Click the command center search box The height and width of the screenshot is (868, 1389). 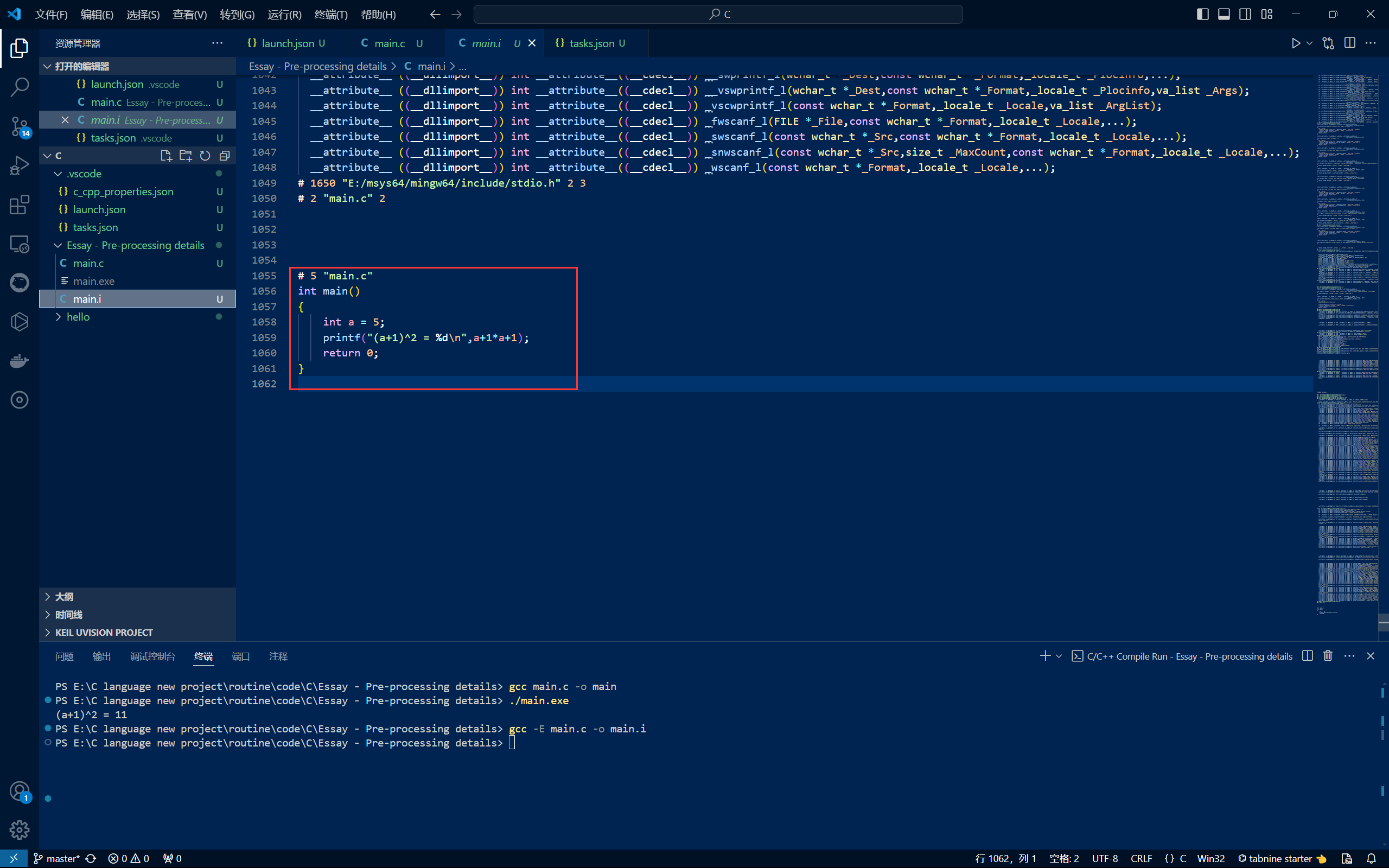[x=718, y=14]
